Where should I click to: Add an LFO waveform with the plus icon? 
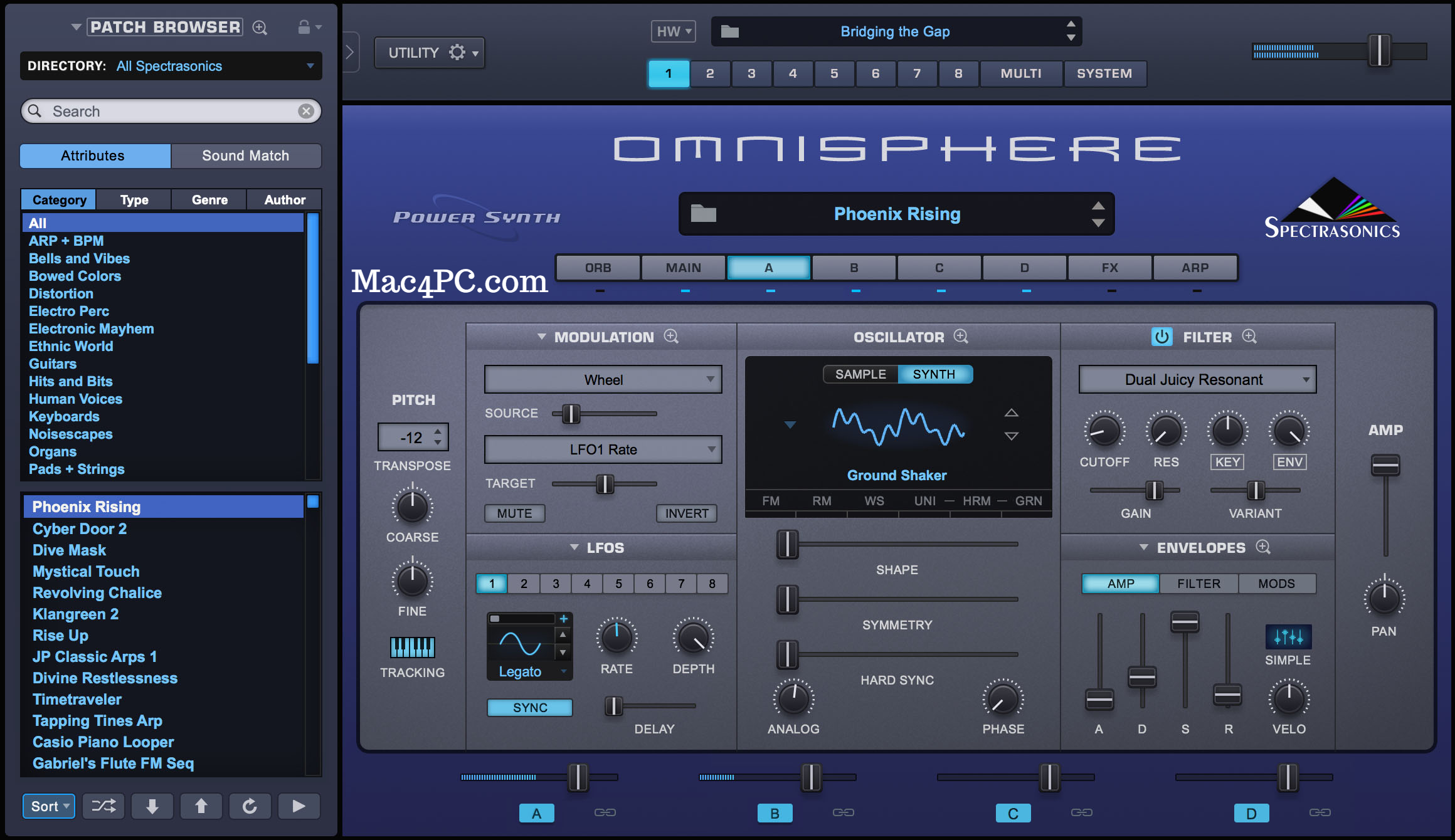coord(563,619)
